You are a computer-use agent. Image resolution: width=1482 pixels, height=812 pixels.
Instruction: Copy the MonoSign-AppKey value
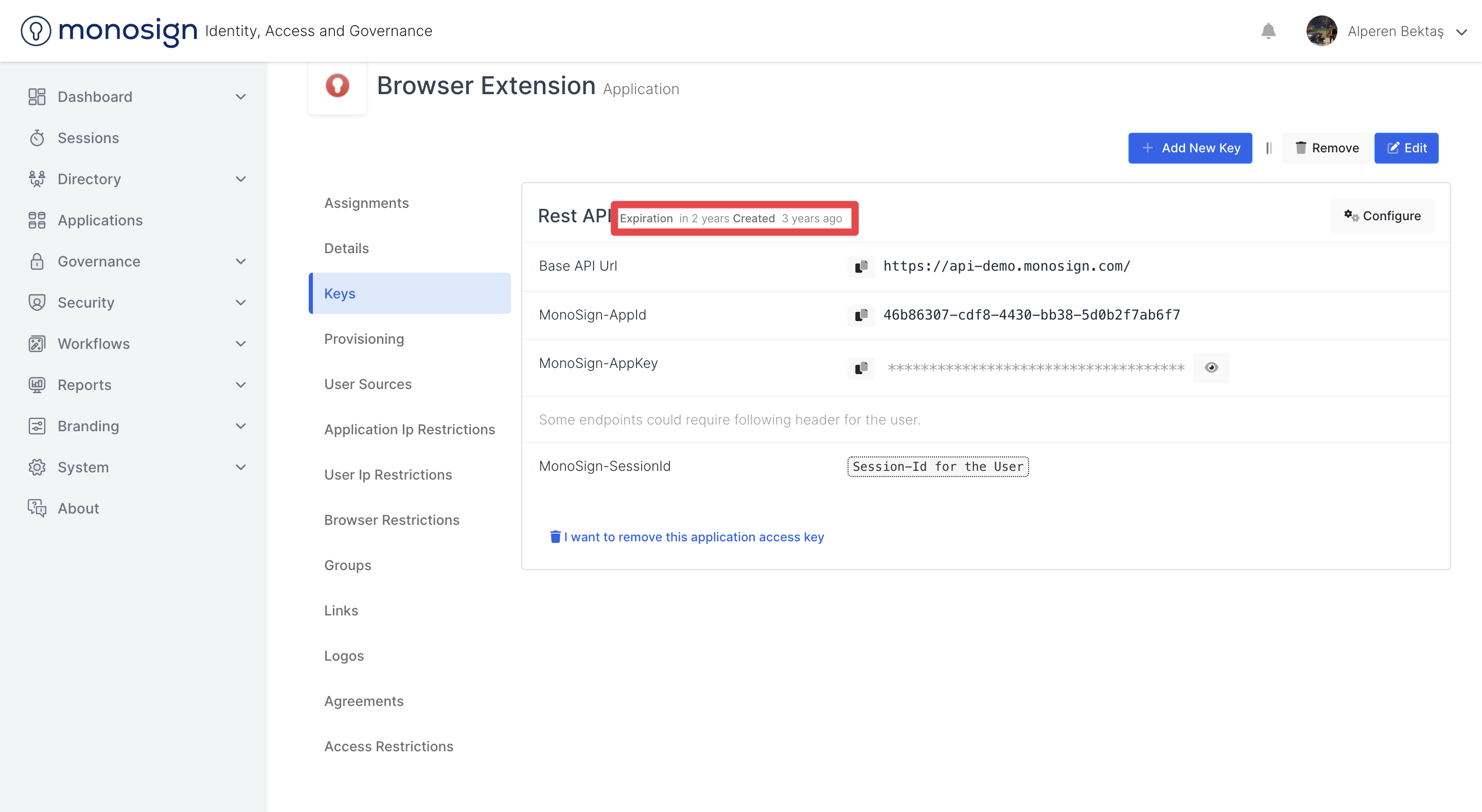(x=861, y=368)
